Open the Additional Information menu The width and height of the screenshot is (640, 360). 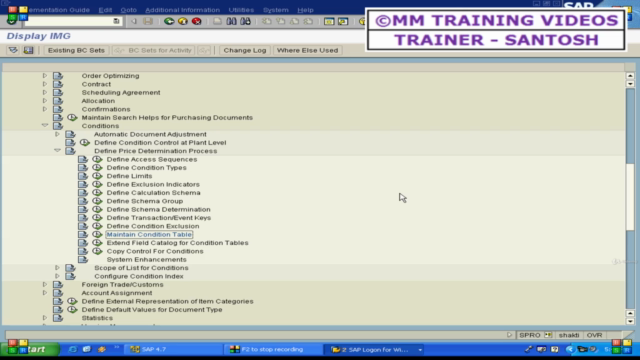[x=182, y=10]
